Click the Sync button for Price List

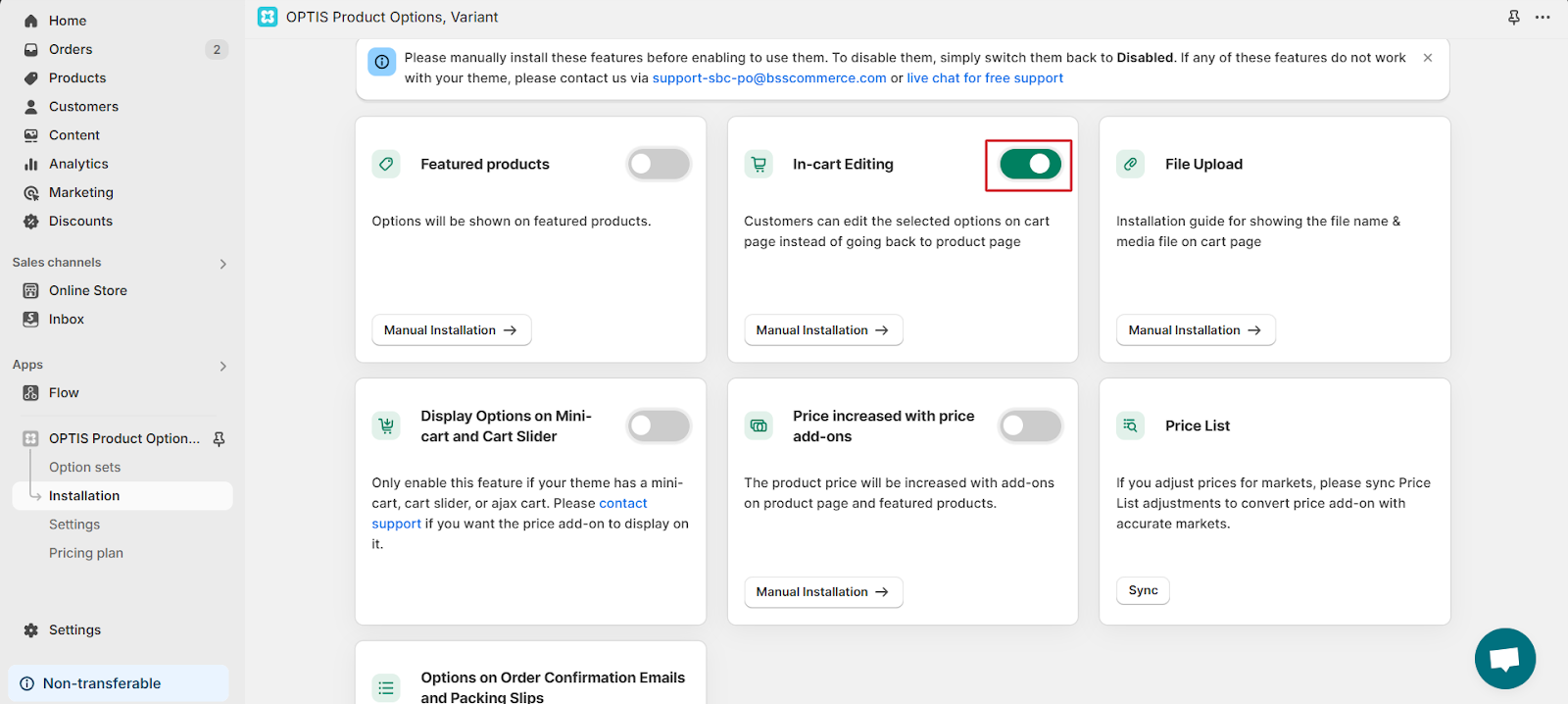tap(1143, 590)
